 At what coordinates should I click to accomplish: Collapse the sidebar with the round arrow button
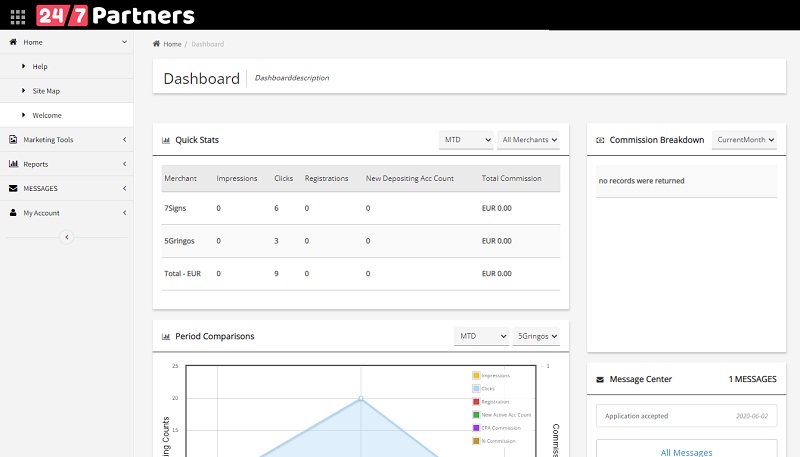click(x=66, y=237)
